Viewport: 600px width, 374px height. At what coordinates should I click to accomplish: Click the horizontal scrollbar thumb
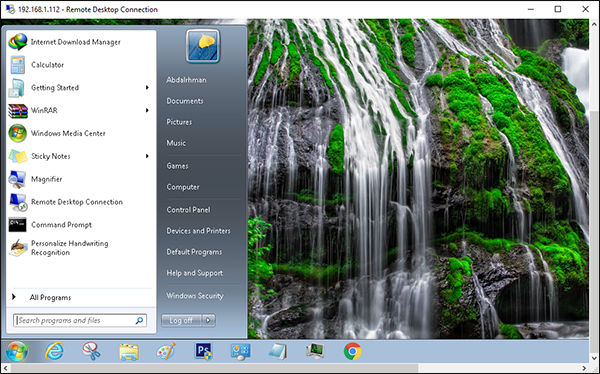[x=214, y=368]
